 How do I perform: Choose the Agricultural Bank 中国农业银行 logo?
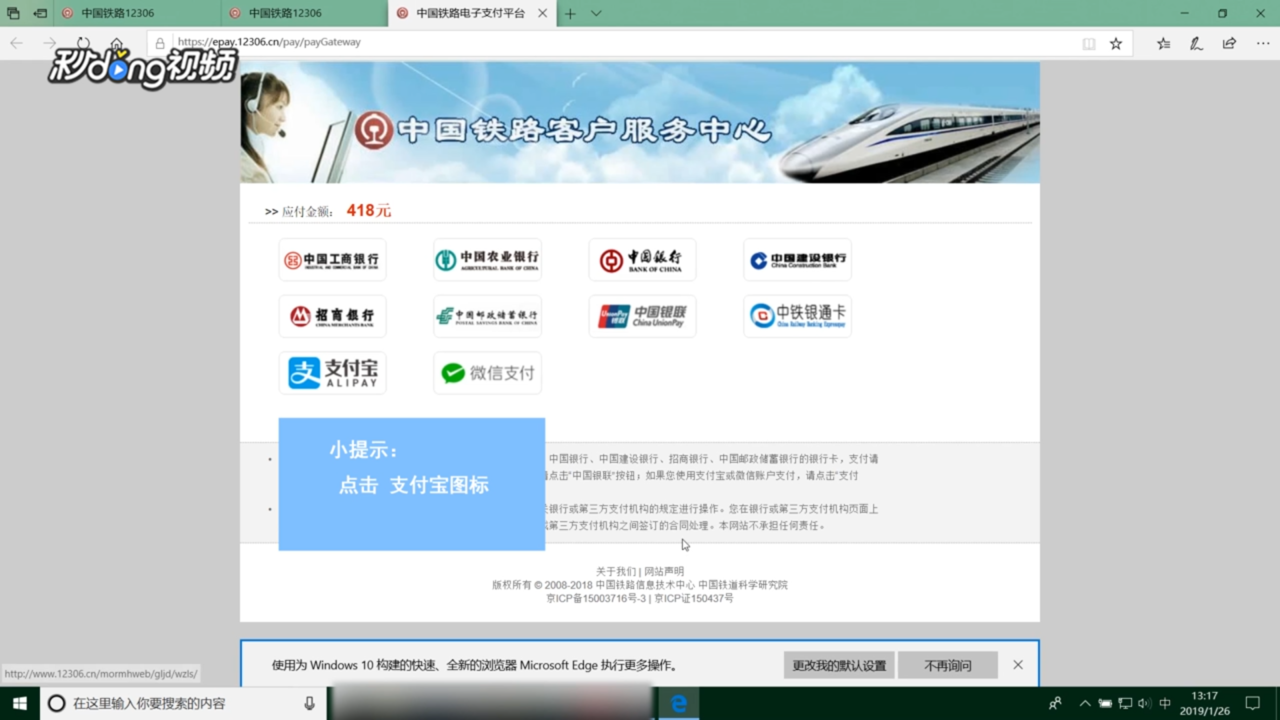click(x=487, y=260)
